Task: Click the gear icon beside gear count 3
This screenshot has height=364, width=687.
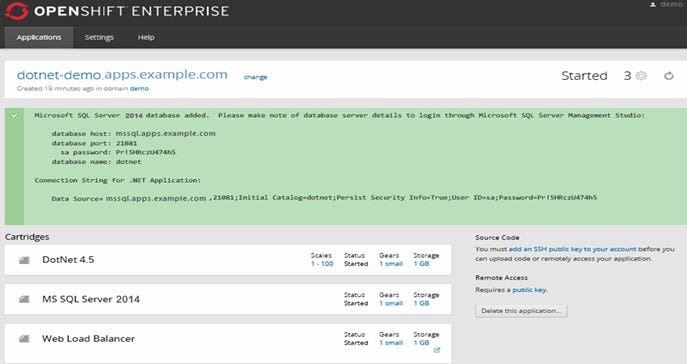Action: click(x=641, y=75)
